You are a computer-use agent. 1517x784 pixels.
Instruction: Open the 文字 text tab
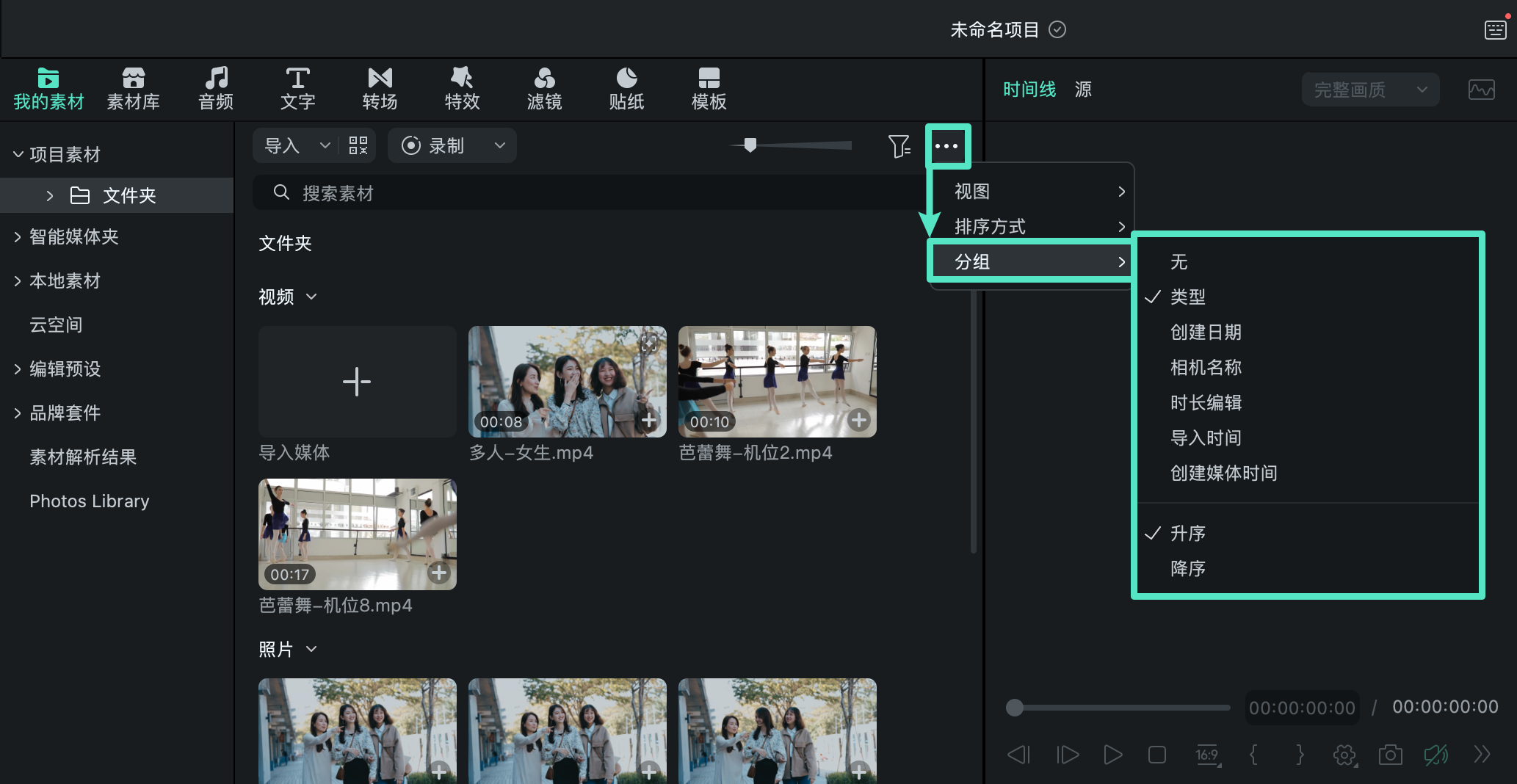(x=297, y=89)
